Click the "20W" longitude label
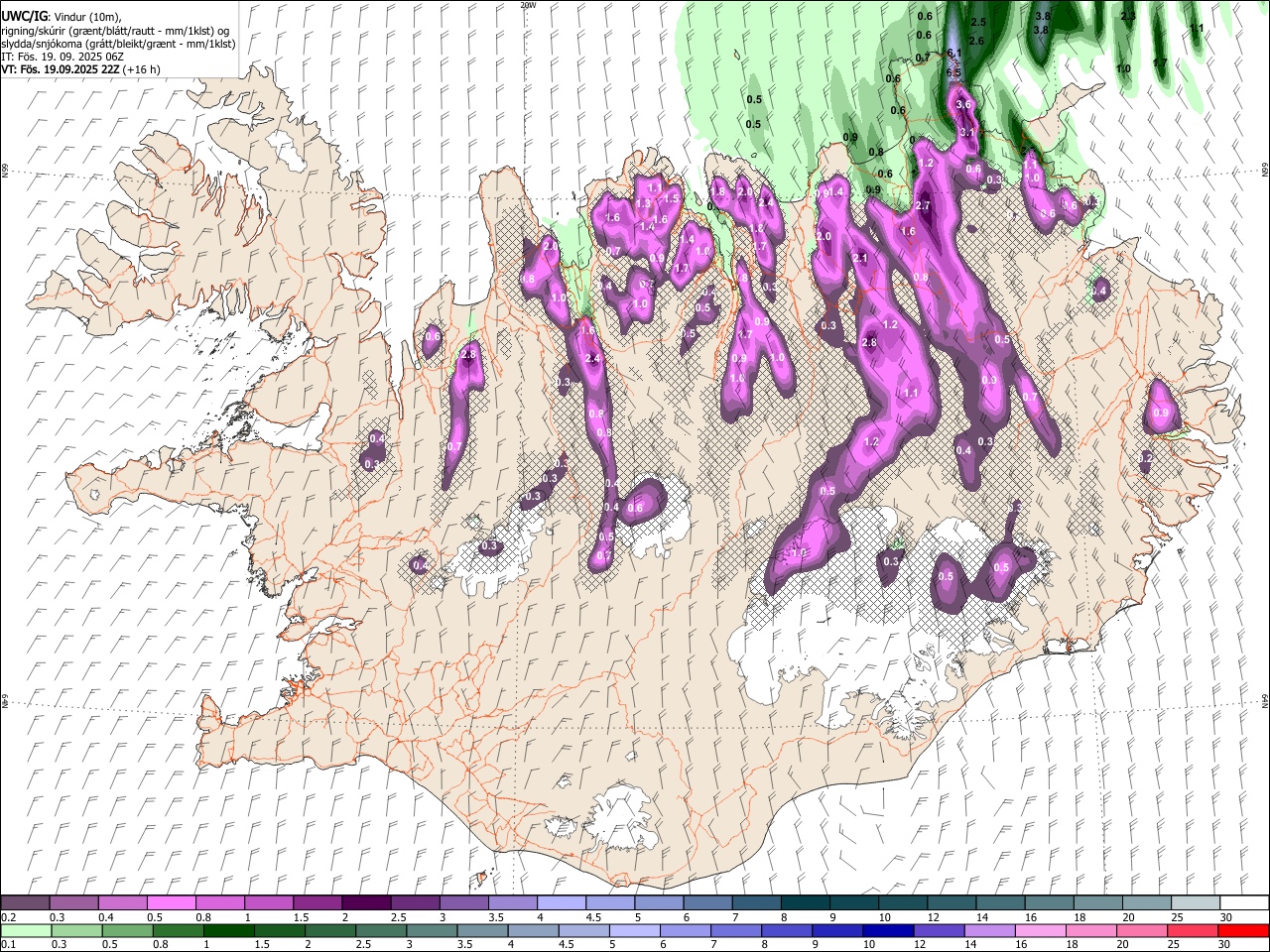Screen dimensions: 1270x952 click(527, 5)
